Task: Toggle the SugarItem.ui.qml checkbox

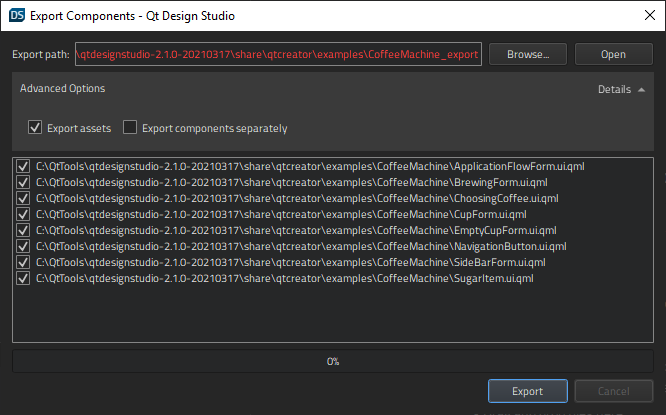Action: [24, 279]
